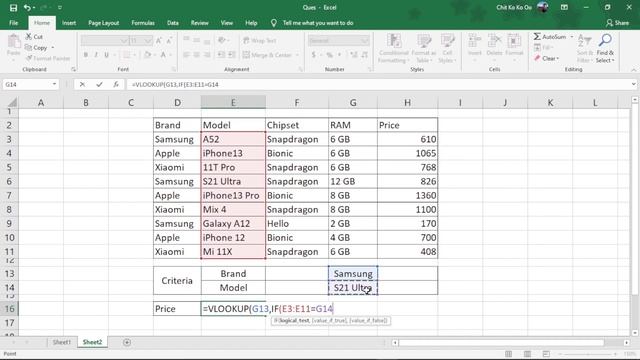Open Format as Table gallery
Screen dimensions: 640x360
coord(424,48)
